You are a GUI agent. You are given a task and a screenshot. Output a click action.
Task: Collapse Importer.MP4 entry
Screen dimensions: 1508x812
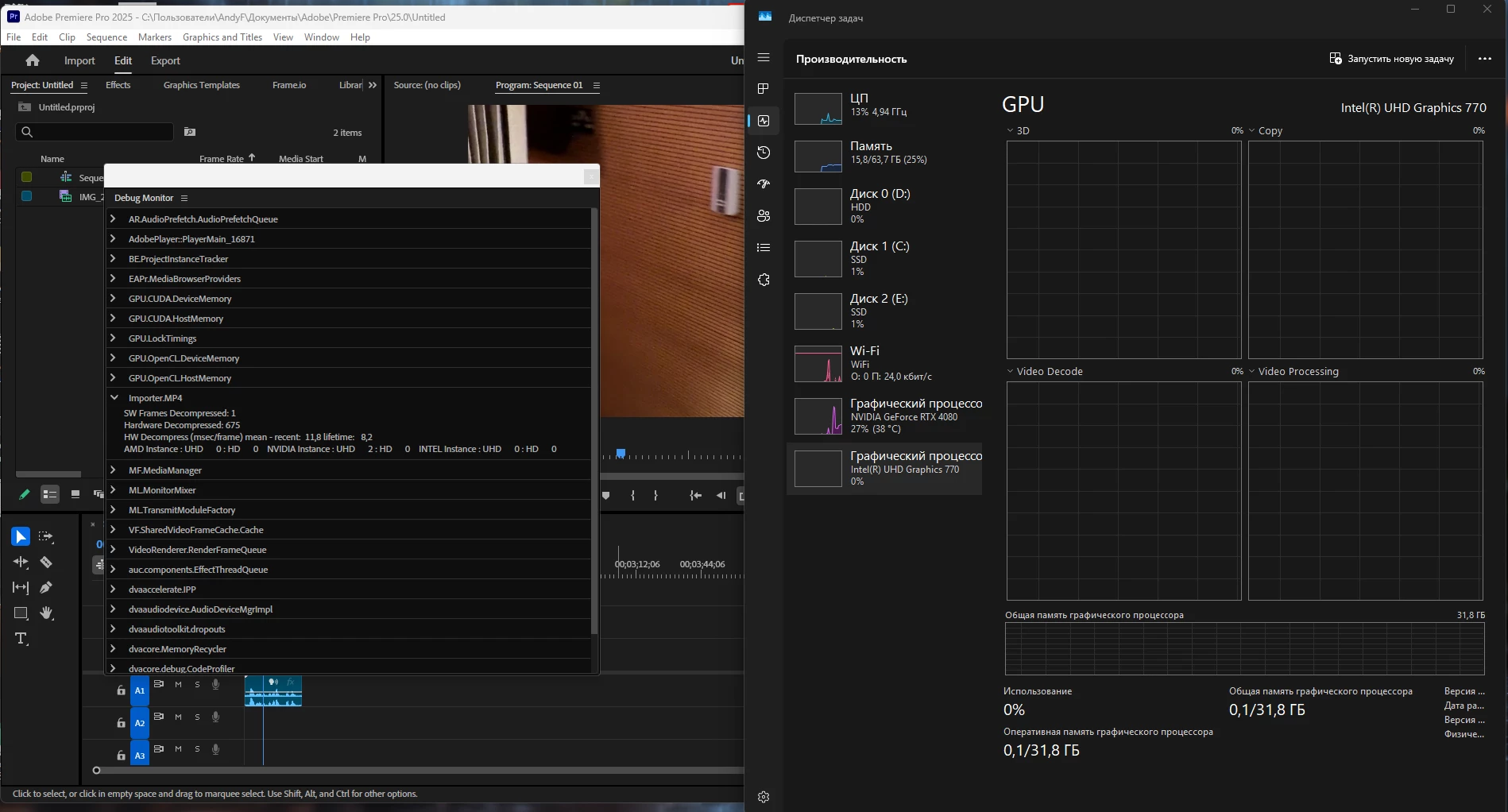point(114,397)
